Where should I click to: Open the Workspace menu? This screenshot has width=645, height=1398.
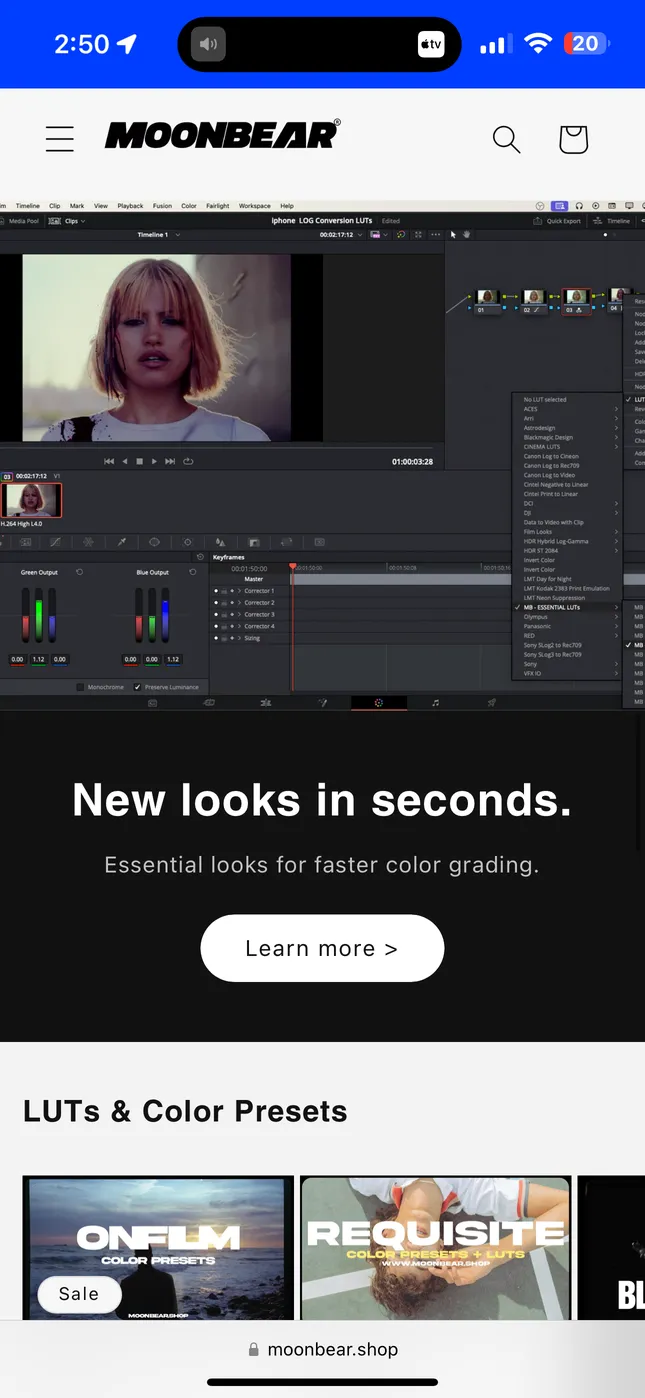pos(254,206)
